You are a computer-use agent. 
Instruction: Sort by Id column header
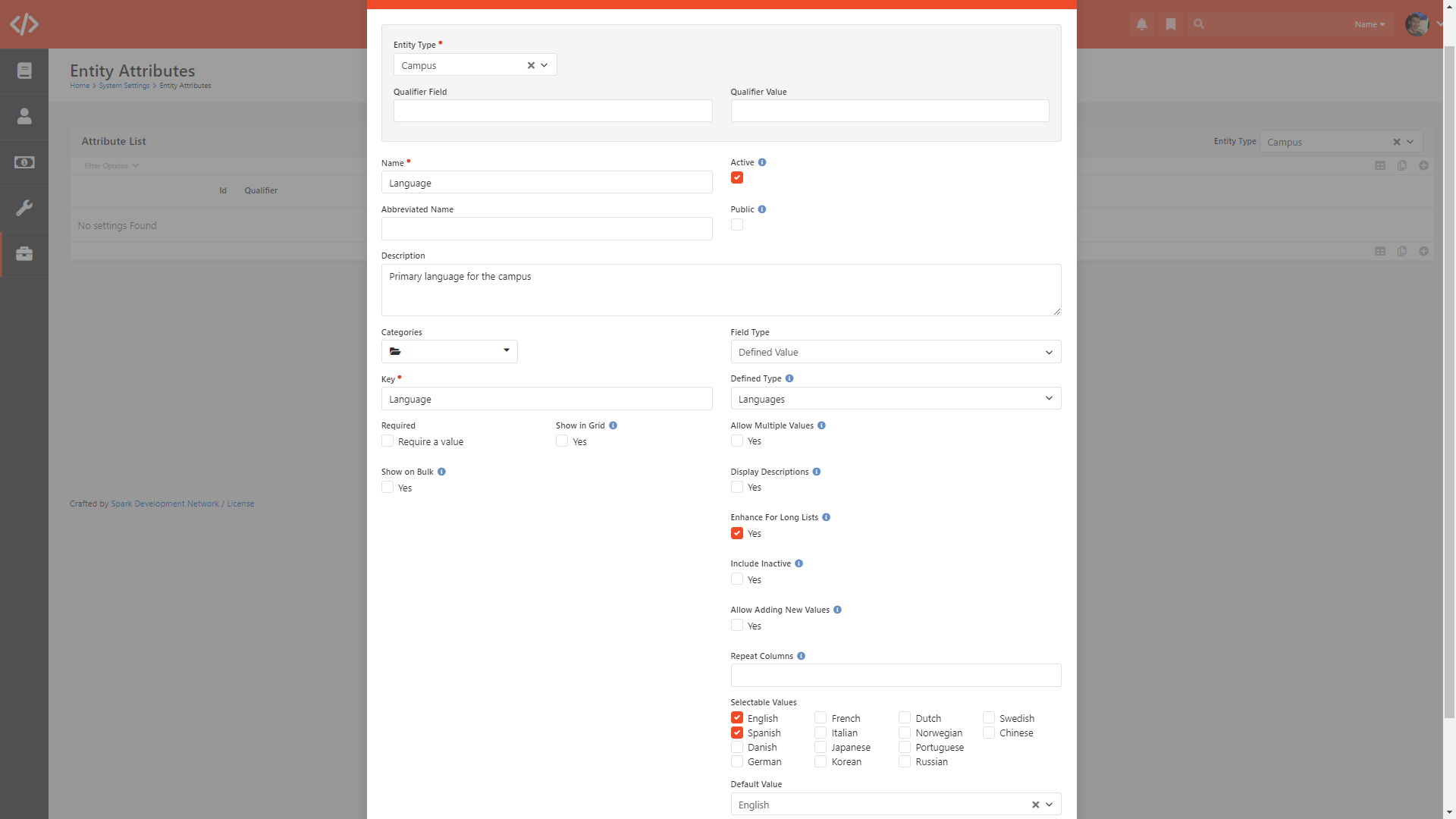pyautogui.click(x=223, y=190)
